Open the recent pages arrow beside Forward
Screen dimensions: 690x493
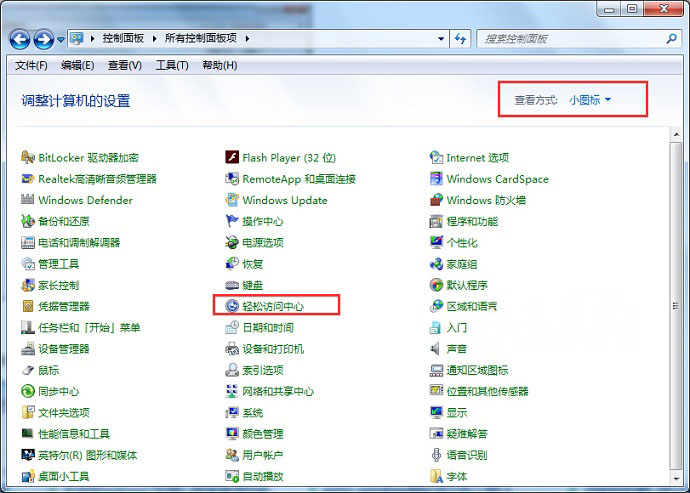pyautogui.click(x=61, y=40)
